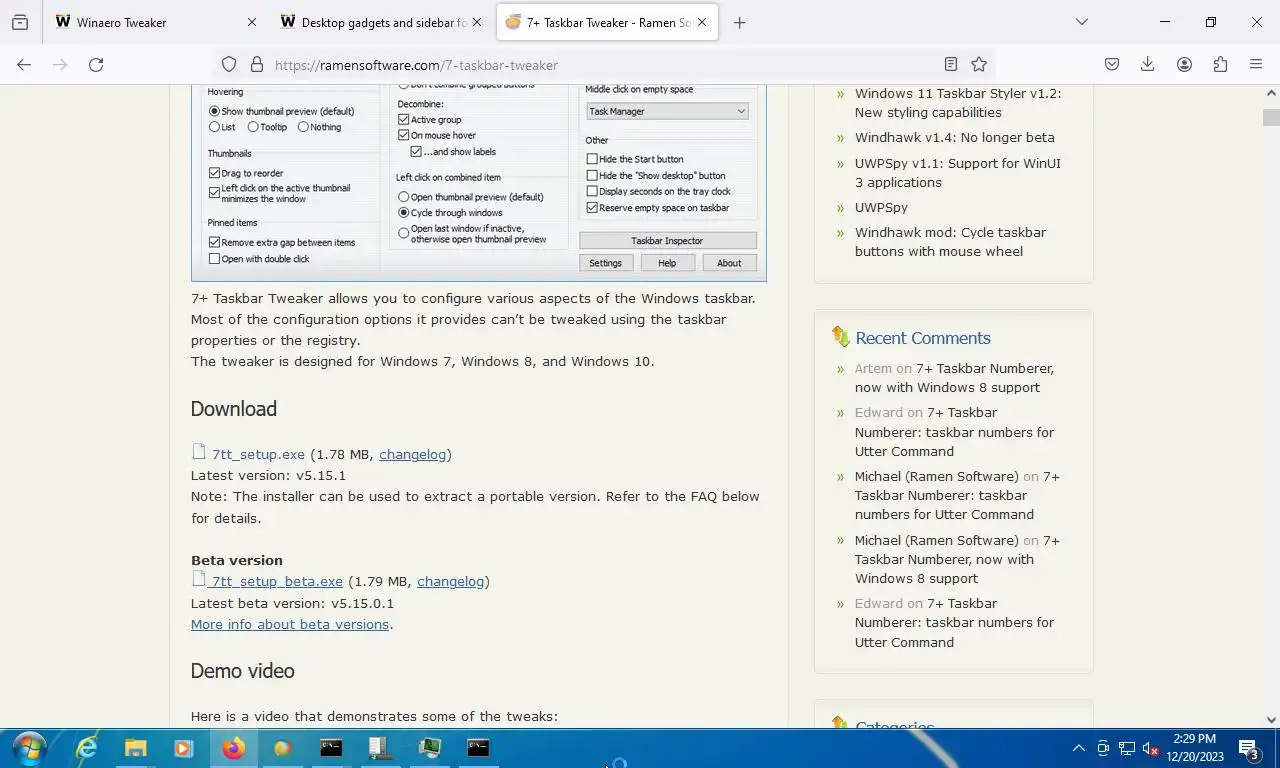Open the Firefox hamburger application menu
Viewport: 1280px width, 768px height.
coord(1256,64)
